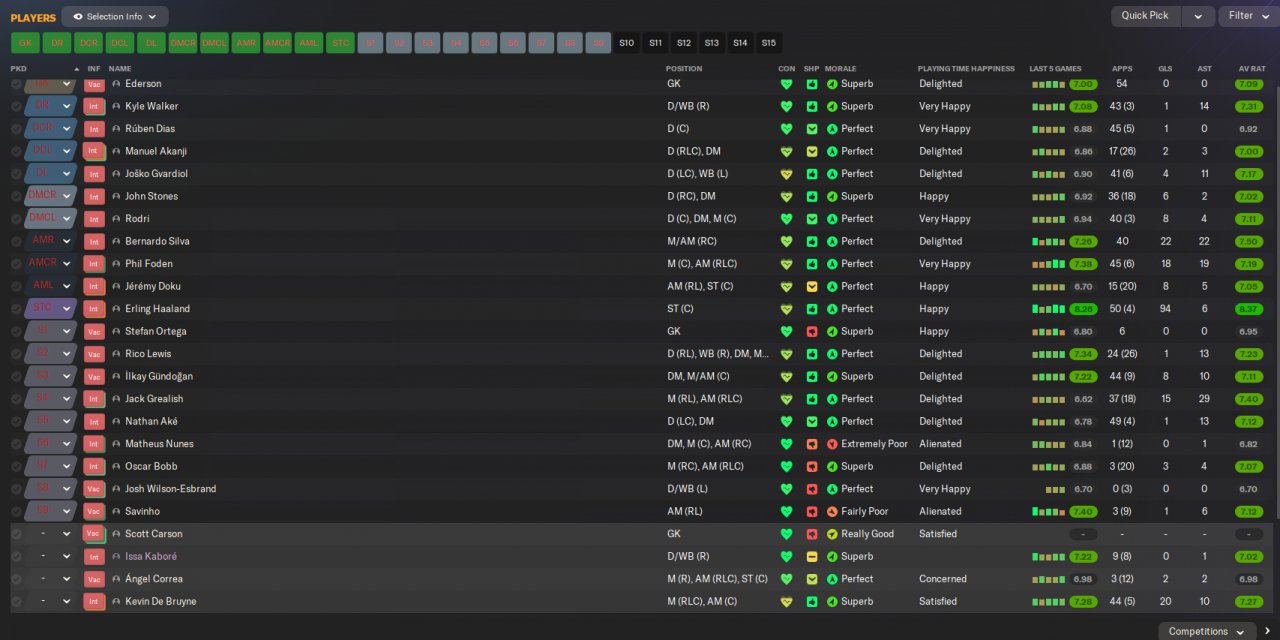Toggle the selection checkmark for Erling Haaland

point(16,309)
